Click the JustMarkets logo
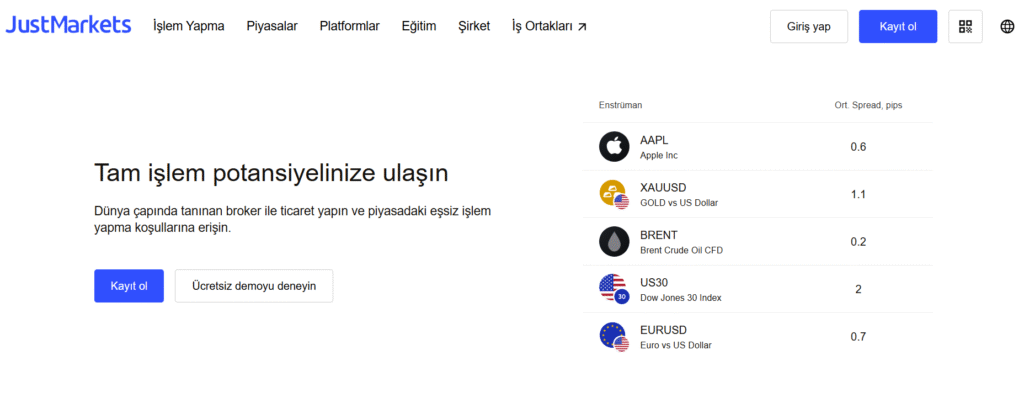The width and height of the screenshot is (1024, 398). tap(69, 25)
